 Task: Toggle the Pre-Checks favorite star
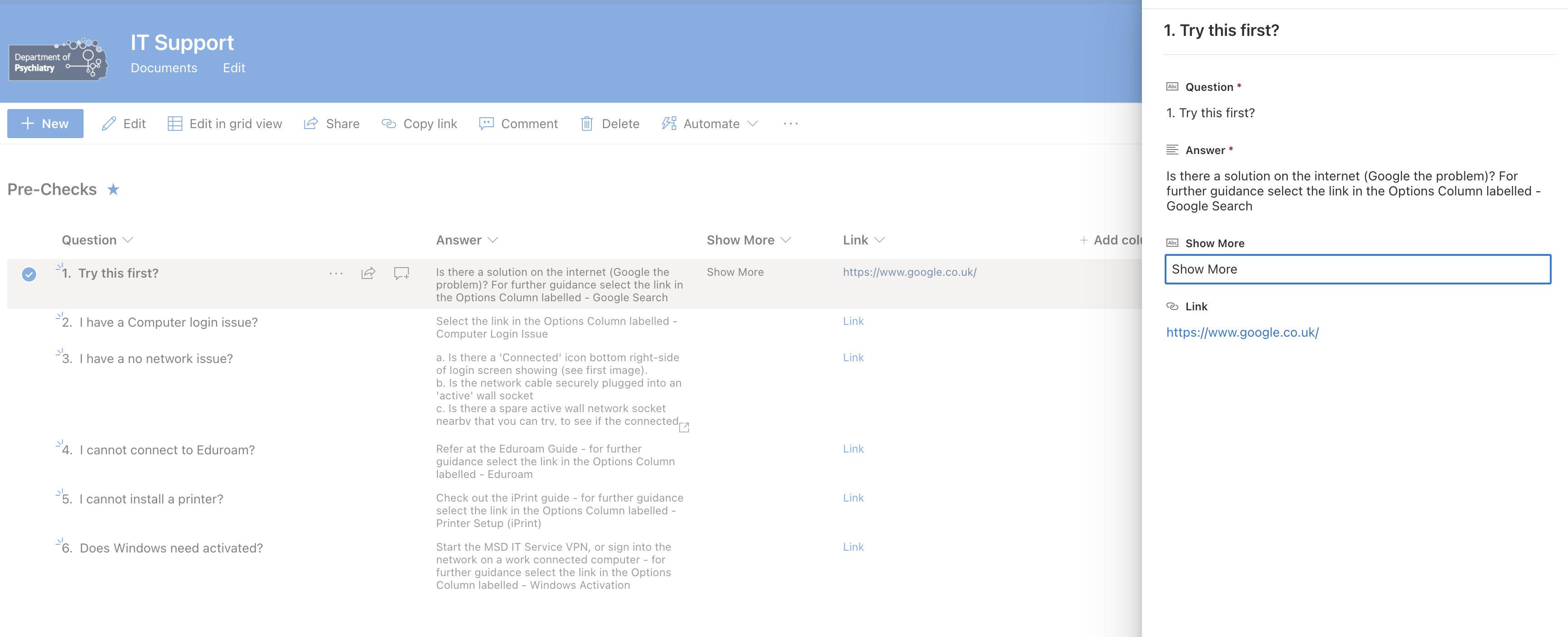[113, 189]
